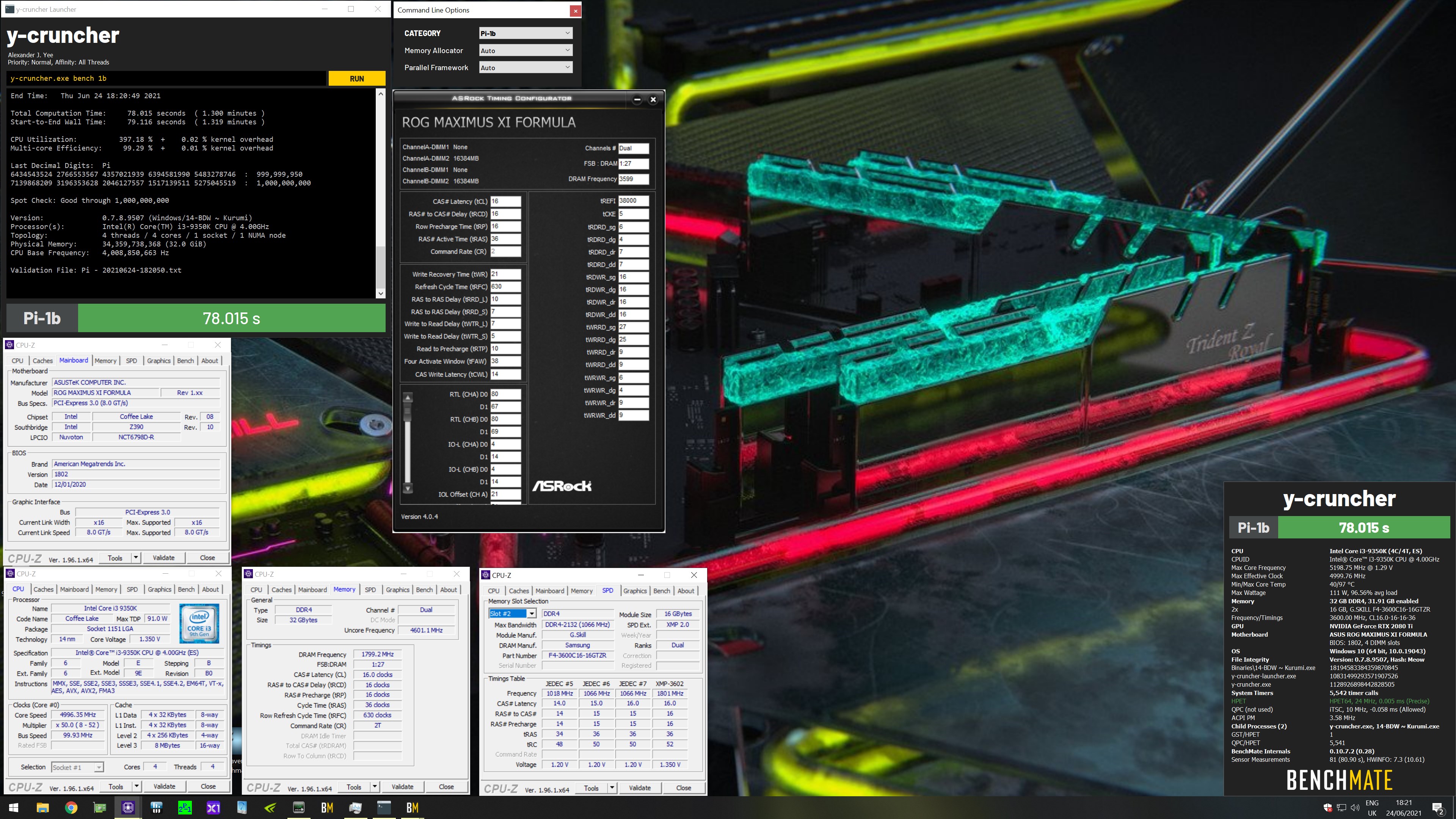Image resolution: width=1456 pixels, height=819 pixels.
Task: Close the Command Line Options panel
Action: pyautogui.click(x=575, y=10)
